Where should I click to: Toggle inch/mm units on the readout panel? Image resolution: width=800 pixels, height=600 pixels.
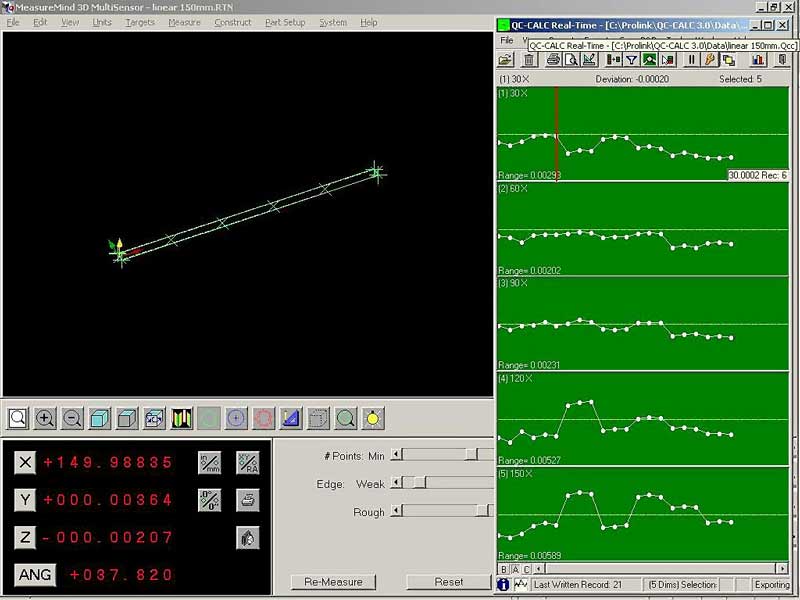coord(210,462)
